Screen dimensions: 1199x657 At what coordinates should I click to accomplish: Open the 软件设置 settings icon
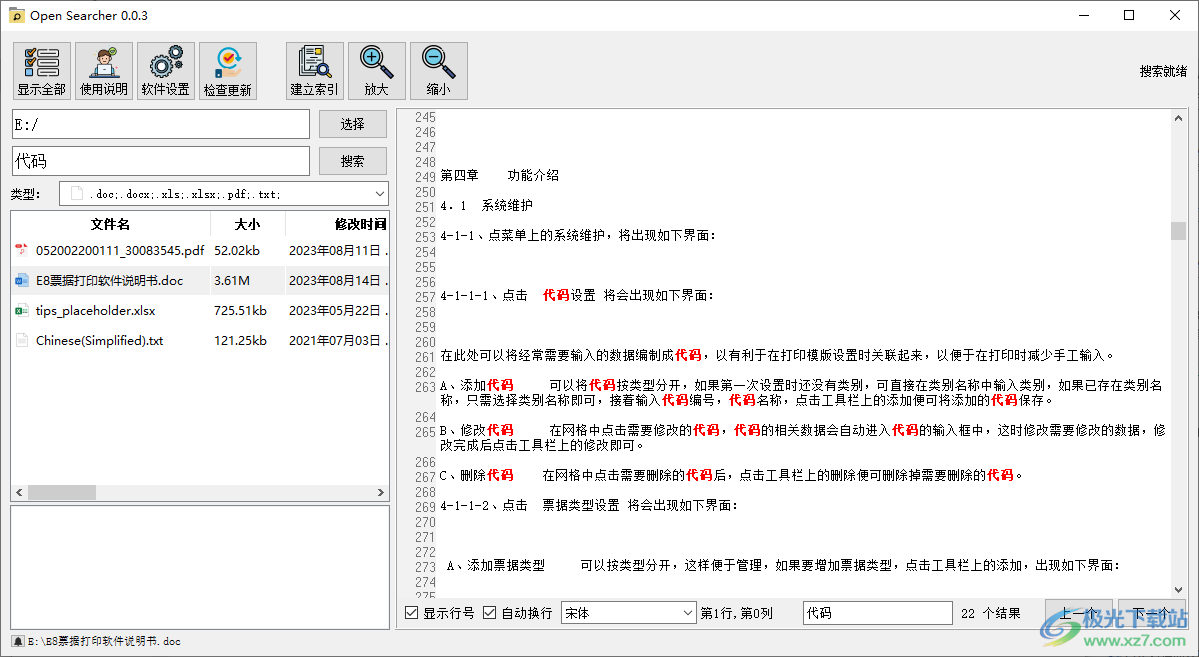pyautogui.click(x=165, y=70)
